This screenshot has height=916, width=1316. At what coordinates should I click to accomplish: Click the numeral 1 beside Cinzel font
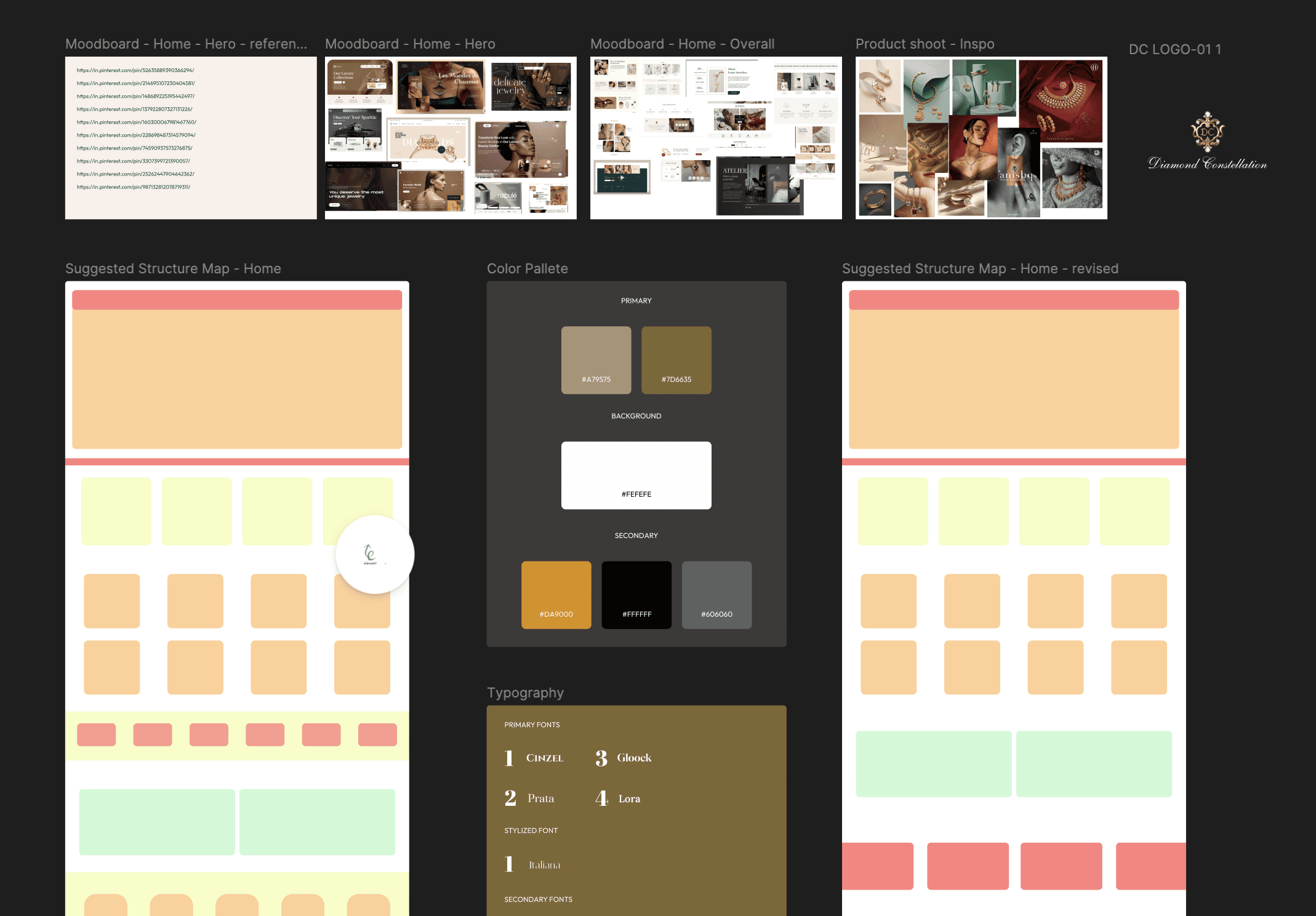coord(509,758)
